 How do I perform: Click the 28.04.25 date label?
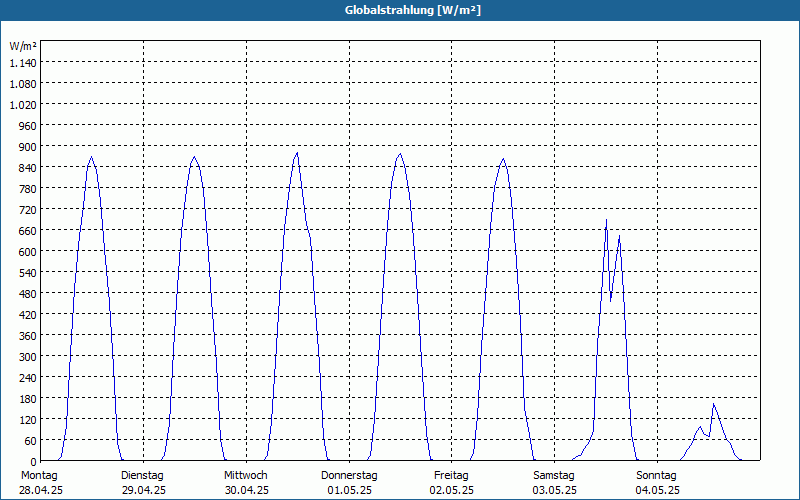(41, 490)
